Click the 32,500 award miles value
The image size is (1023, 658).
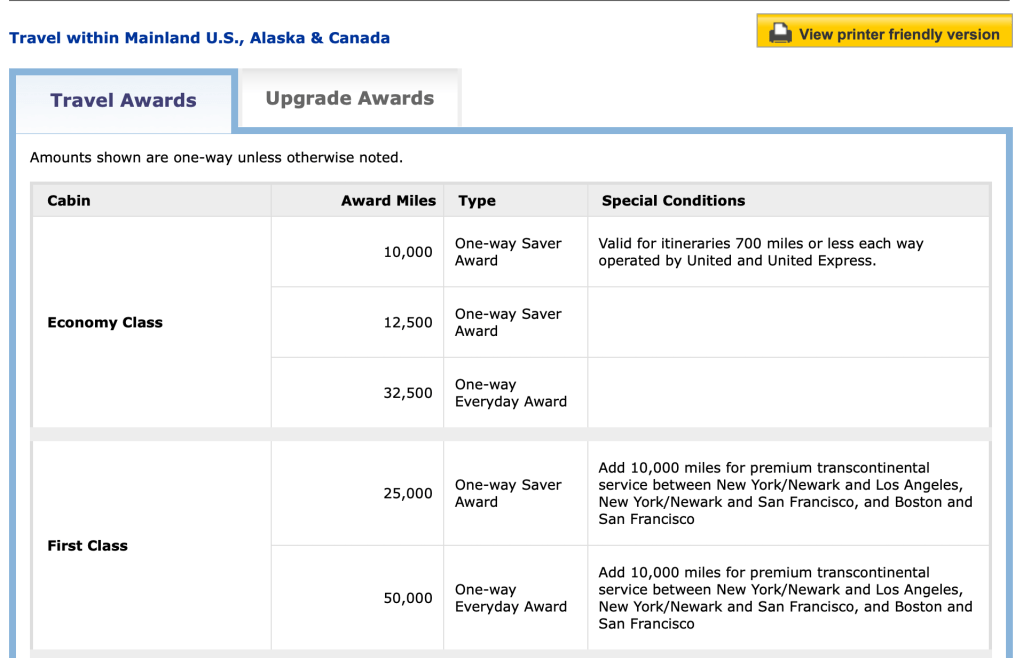coord(408,393)
